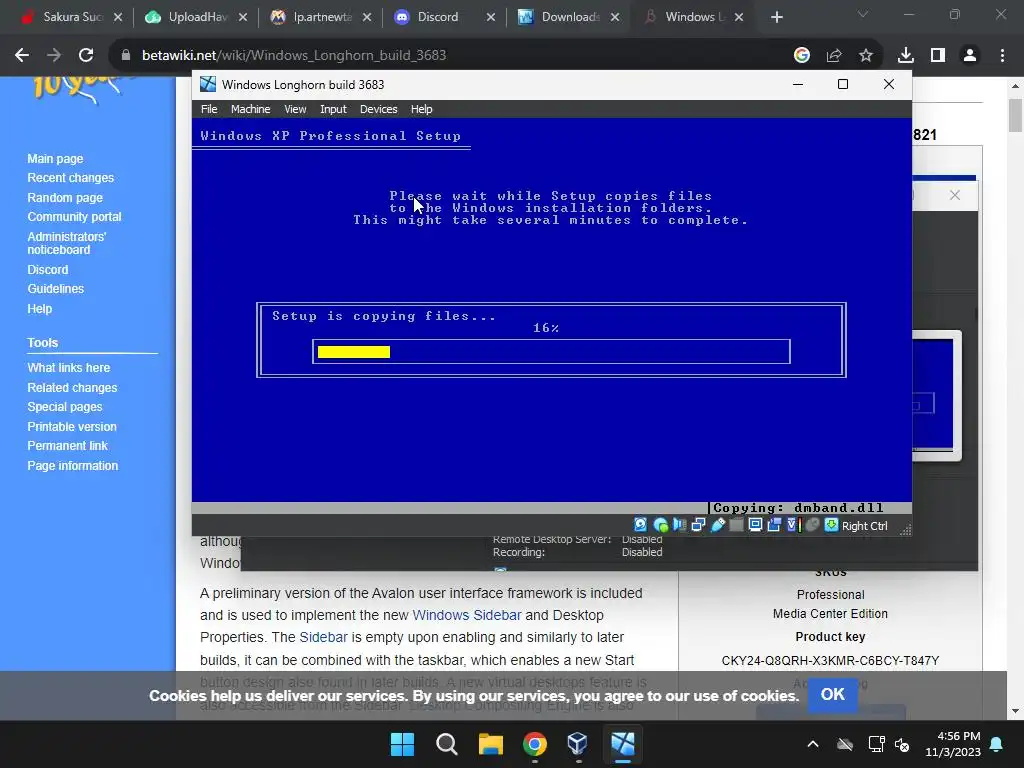Screen dimensions: 1024x768
Task: Open notifications bell icon
Action: click(x=997, y=744)
